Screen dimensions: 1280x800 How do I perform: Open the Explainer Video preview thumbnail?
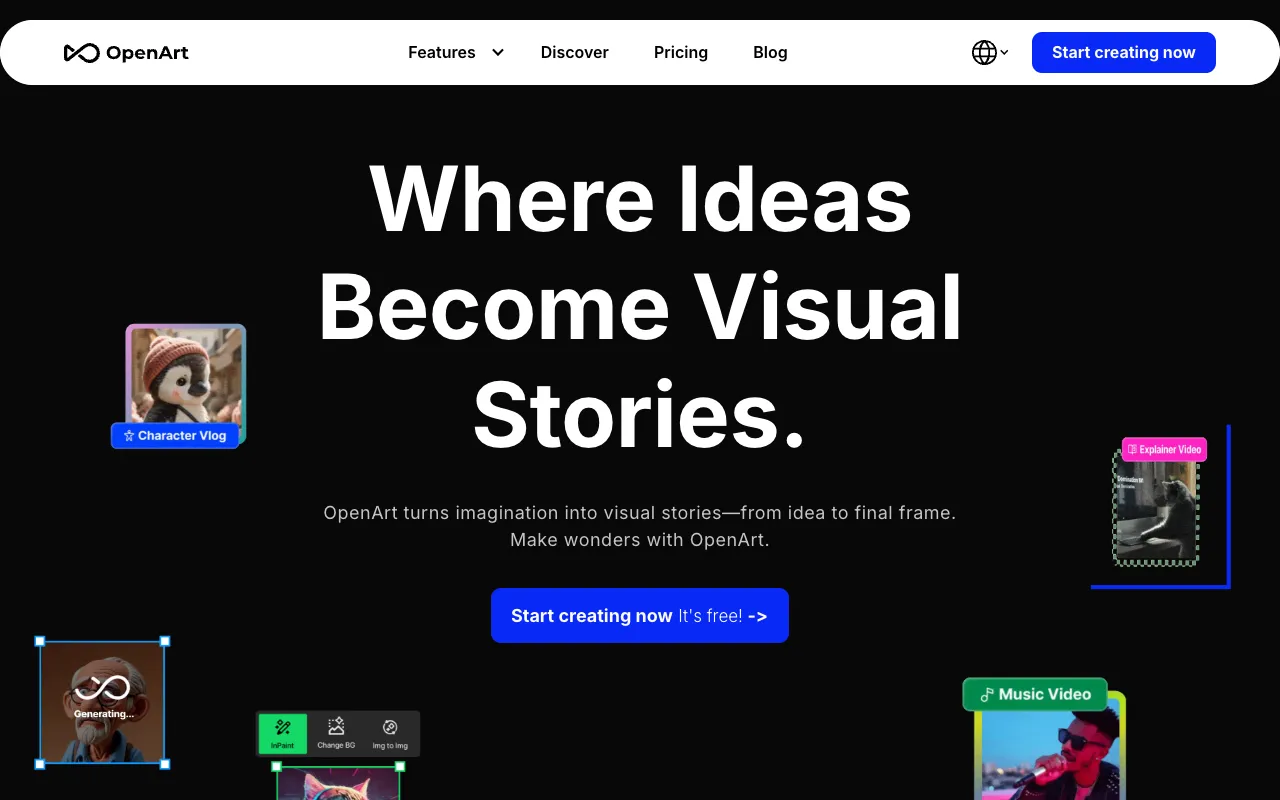point(1156,510)
